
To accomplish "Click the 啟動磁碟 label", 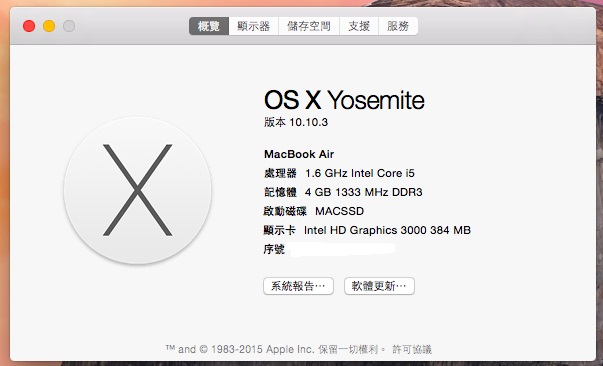I will (285, 211).
